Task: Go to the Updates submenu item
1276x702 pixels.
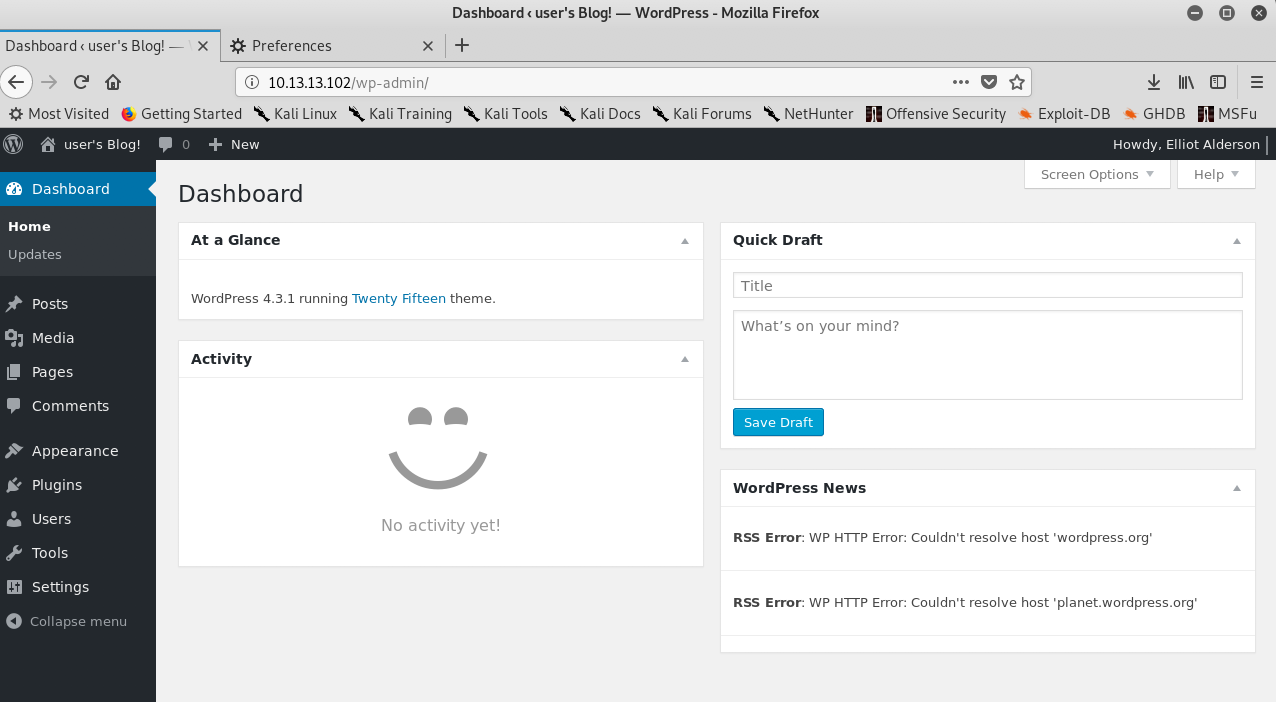Action: [35, 254]
